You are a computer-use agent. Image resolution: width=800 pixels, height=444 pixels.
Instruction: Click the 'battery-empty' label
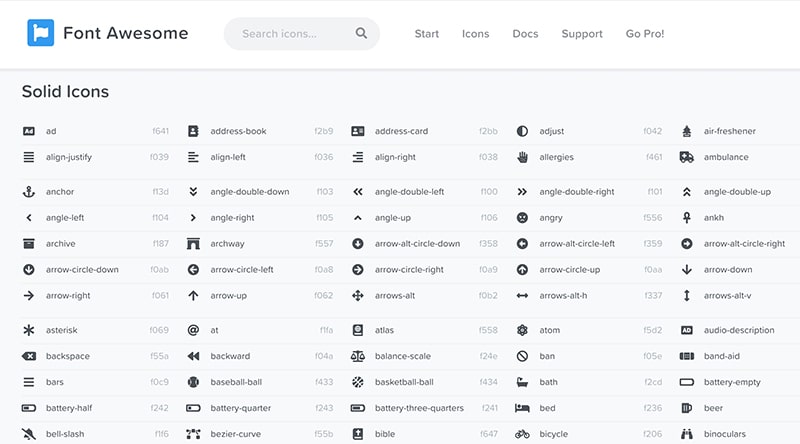(732, 382)
